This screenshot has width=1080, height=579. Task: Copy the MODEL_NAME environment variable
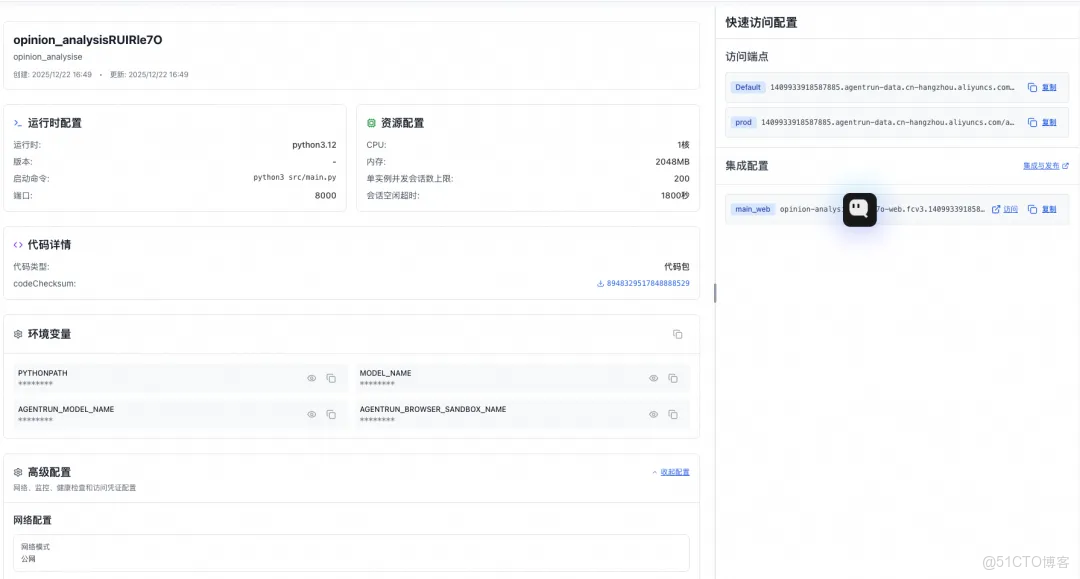tap(672, 378)
